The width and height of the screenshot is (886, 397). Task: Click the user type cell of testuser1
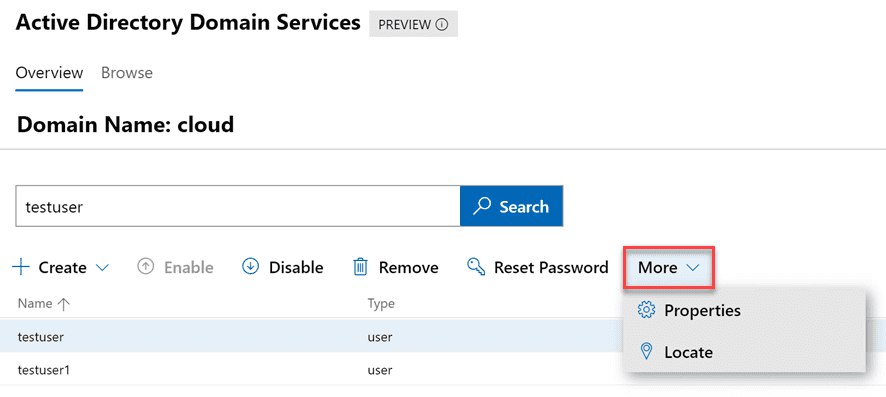380,370
